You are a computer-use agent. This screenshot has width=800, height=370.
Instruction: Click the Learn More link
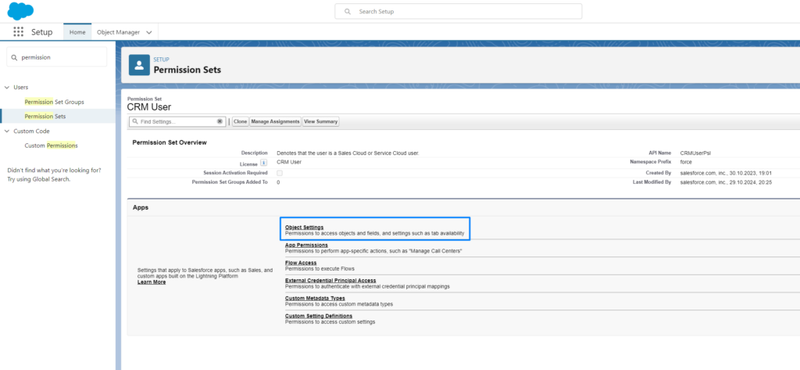pos(152,282)
